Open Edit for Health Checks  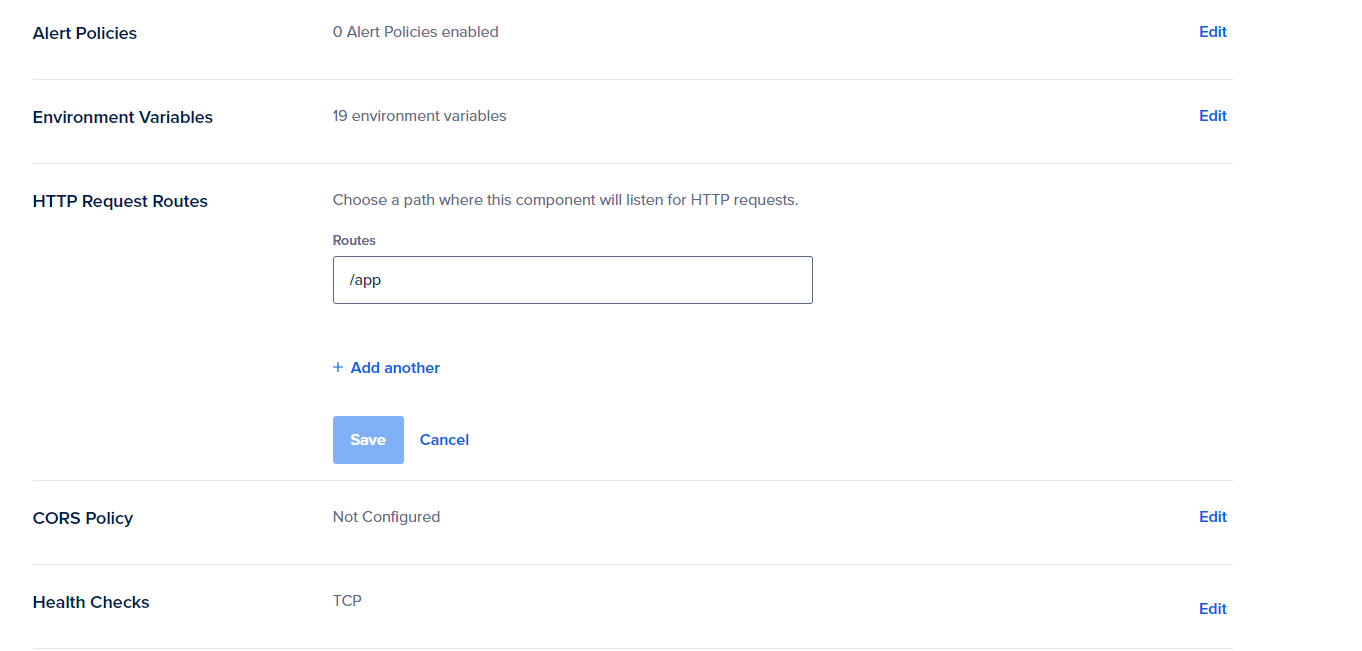[x=1212, y=609]
